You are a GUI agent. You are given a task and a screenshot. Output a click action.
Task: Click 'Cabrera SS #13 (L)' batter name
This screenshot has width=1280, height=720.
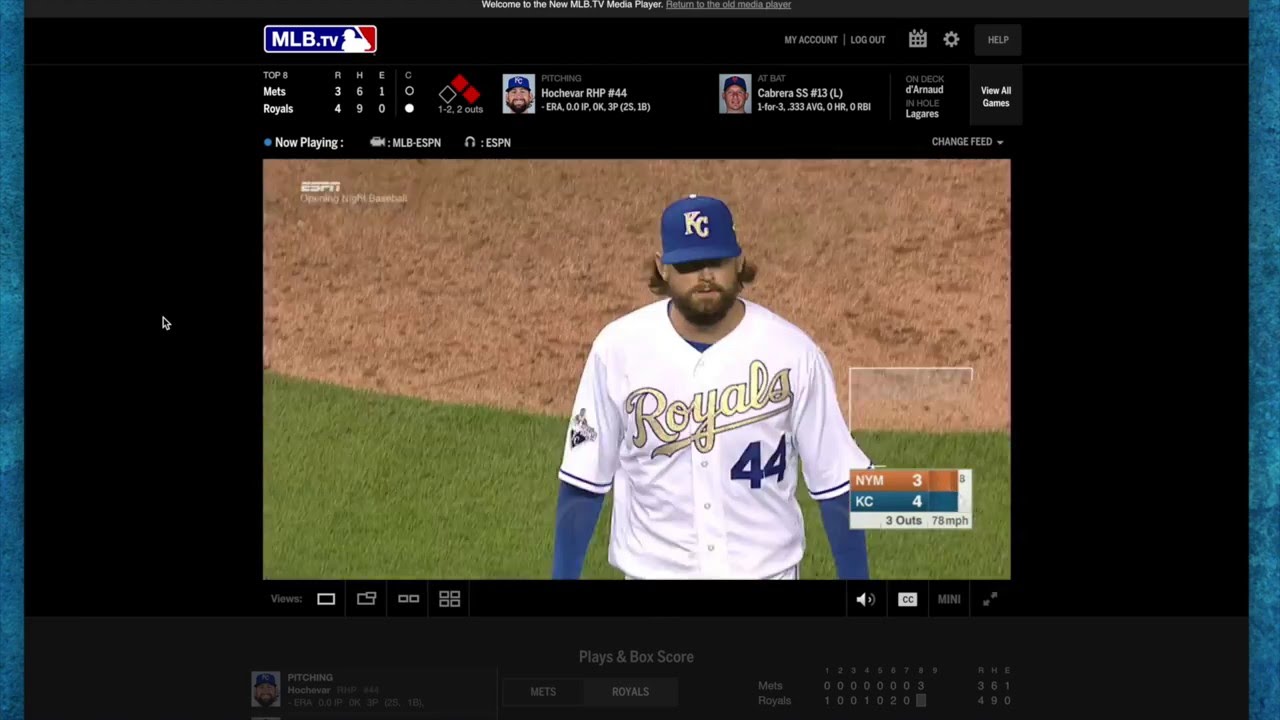[800, 93]
